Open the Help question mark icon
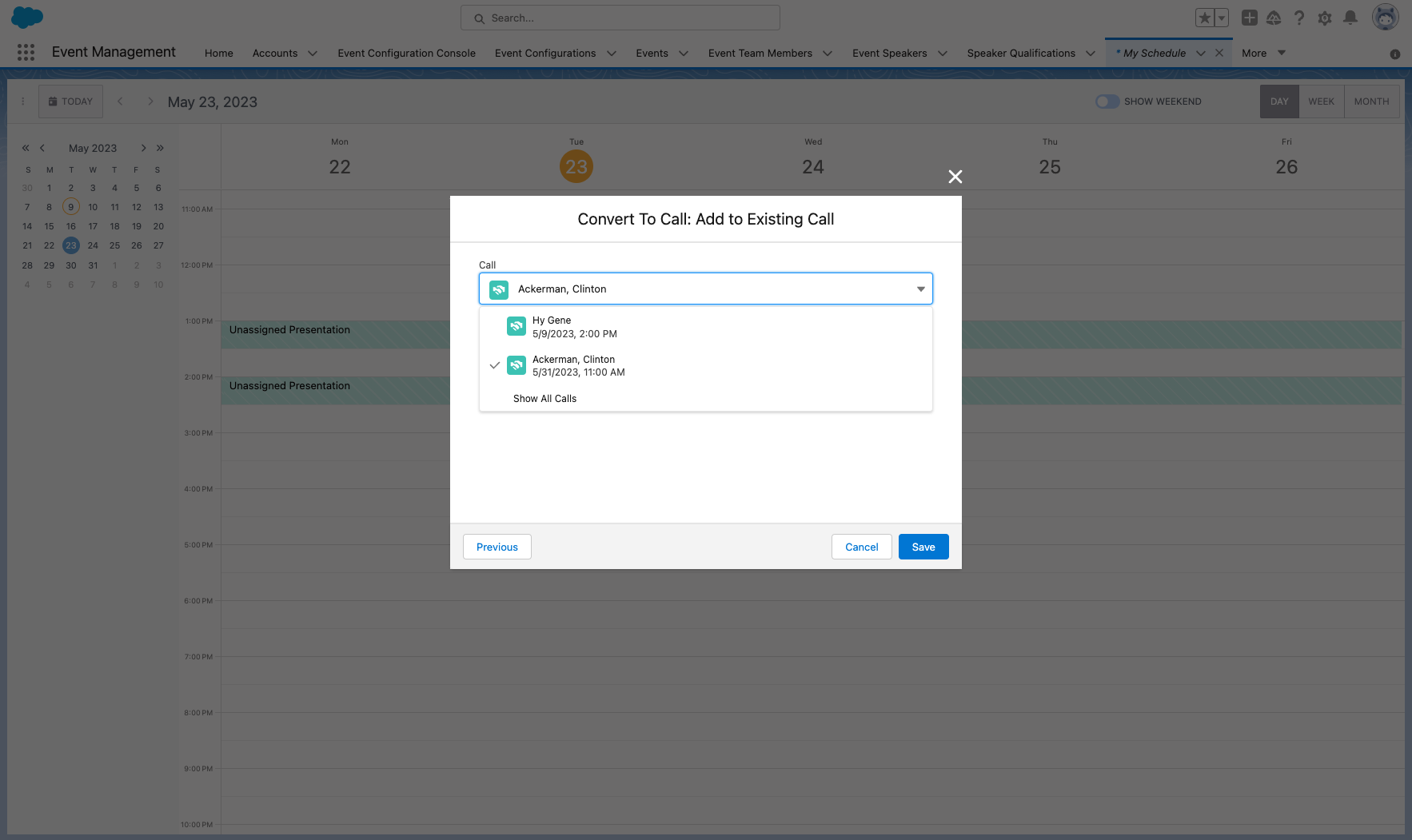 point(1299,18)
